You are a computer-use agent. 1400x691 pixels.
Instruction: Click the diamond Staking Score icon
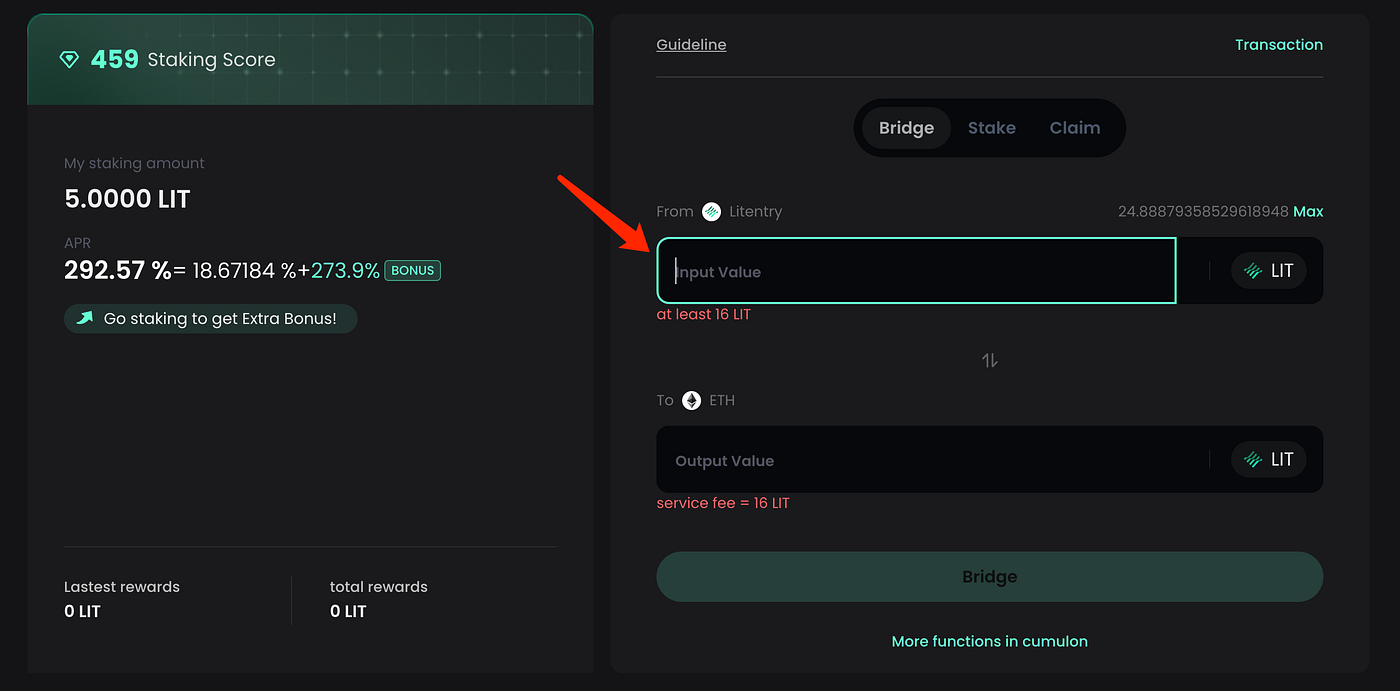[69, 60]
